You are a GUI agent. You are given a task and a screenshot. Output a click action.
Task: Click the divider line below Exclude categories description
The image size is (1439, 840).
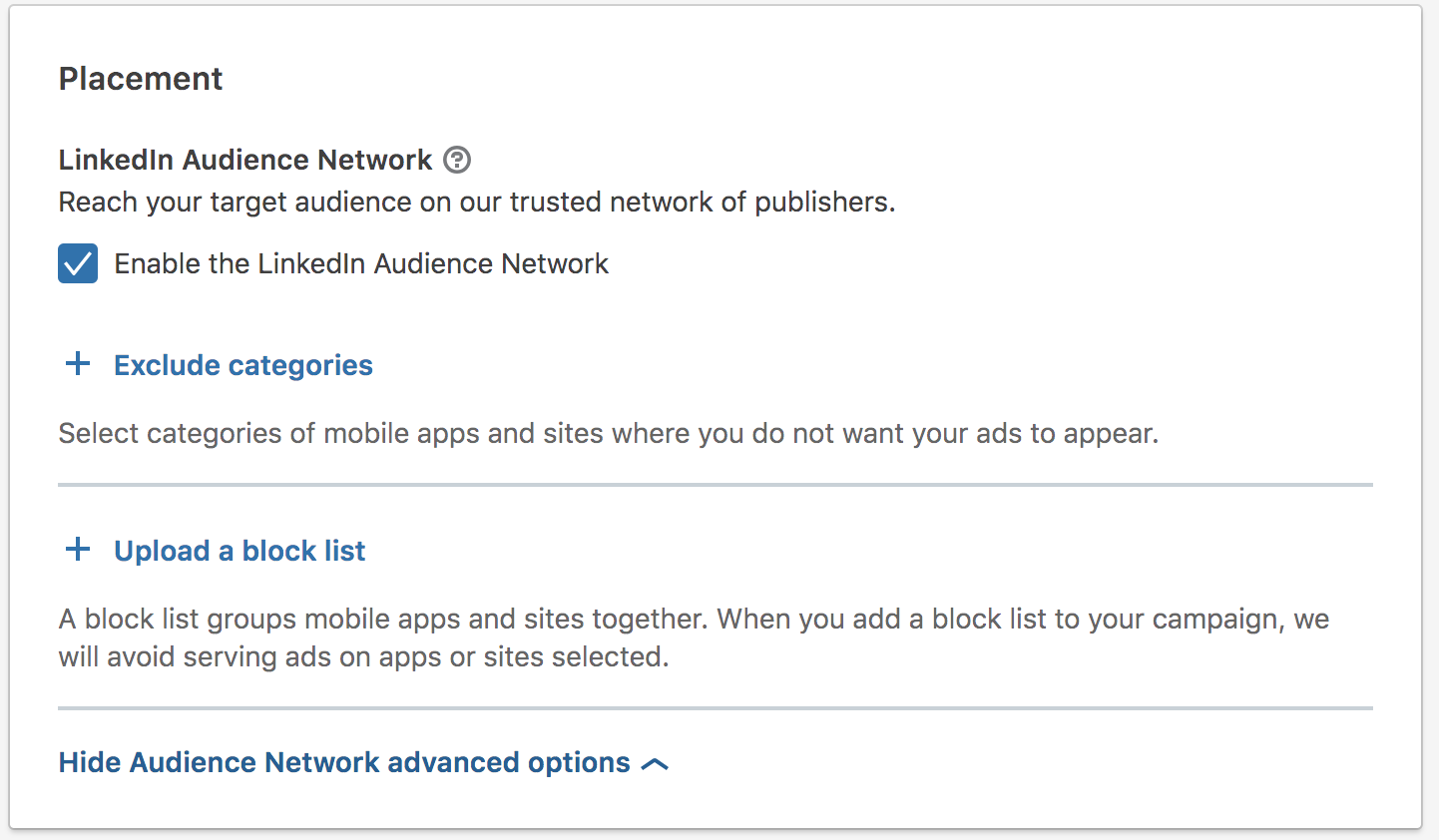point(716,485)
